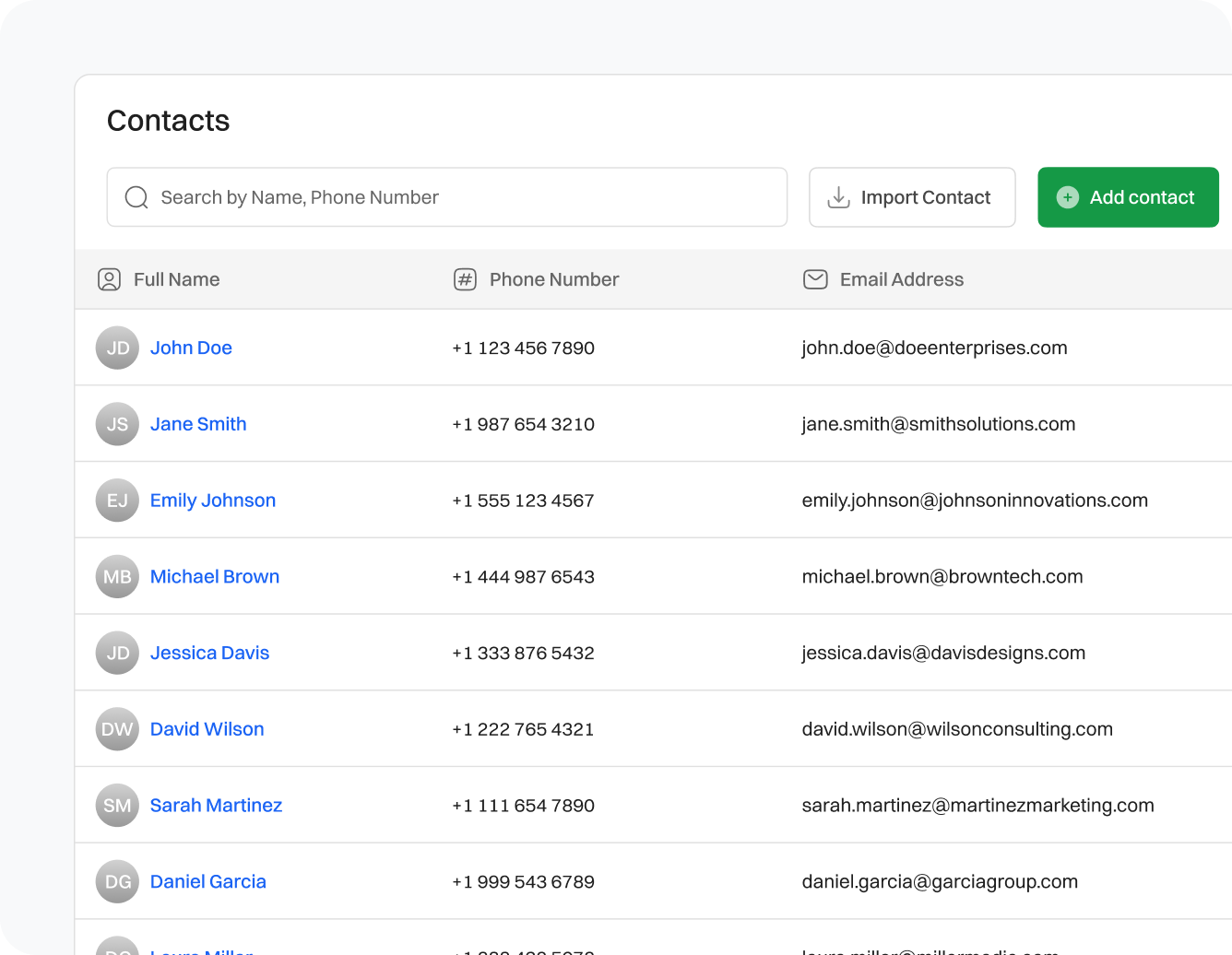
Task: Click the person icon beside Full Name
Action: click(x=109, y=279)
